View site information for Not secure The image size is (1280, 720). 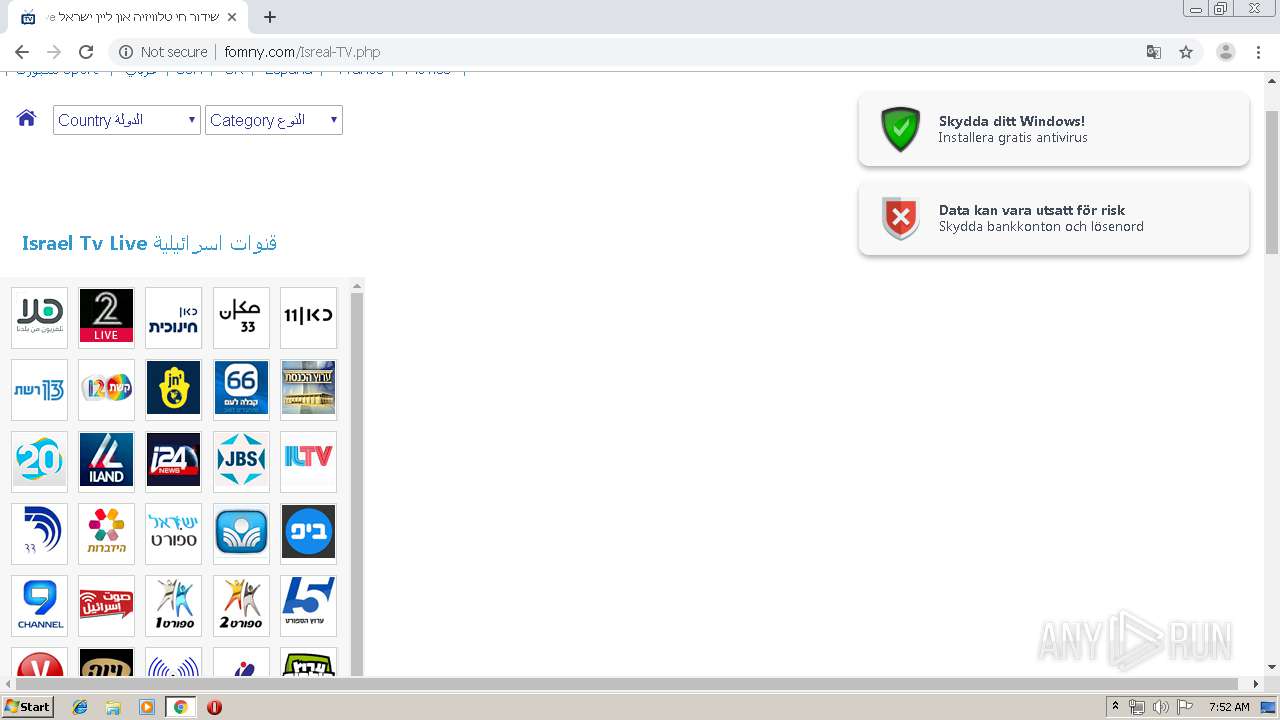click(163, 52)
